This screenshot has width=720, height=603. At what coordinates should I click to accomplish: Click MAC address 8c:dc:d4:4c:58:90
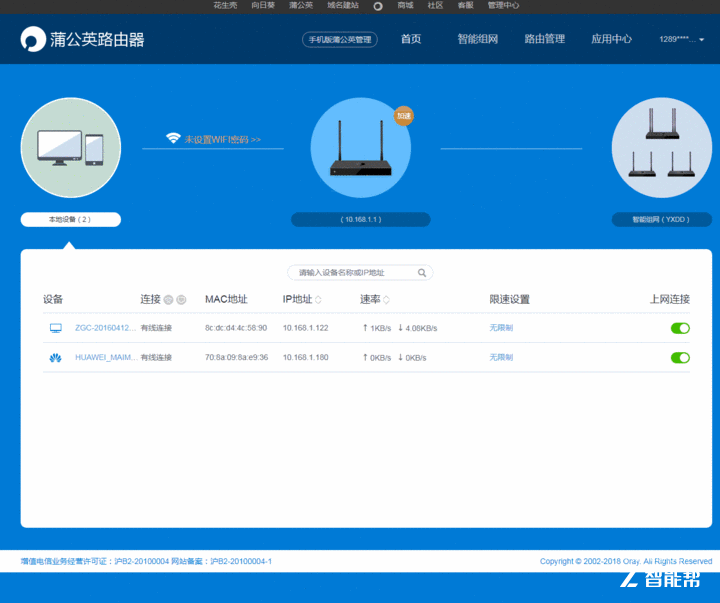[x=236, y=328]
